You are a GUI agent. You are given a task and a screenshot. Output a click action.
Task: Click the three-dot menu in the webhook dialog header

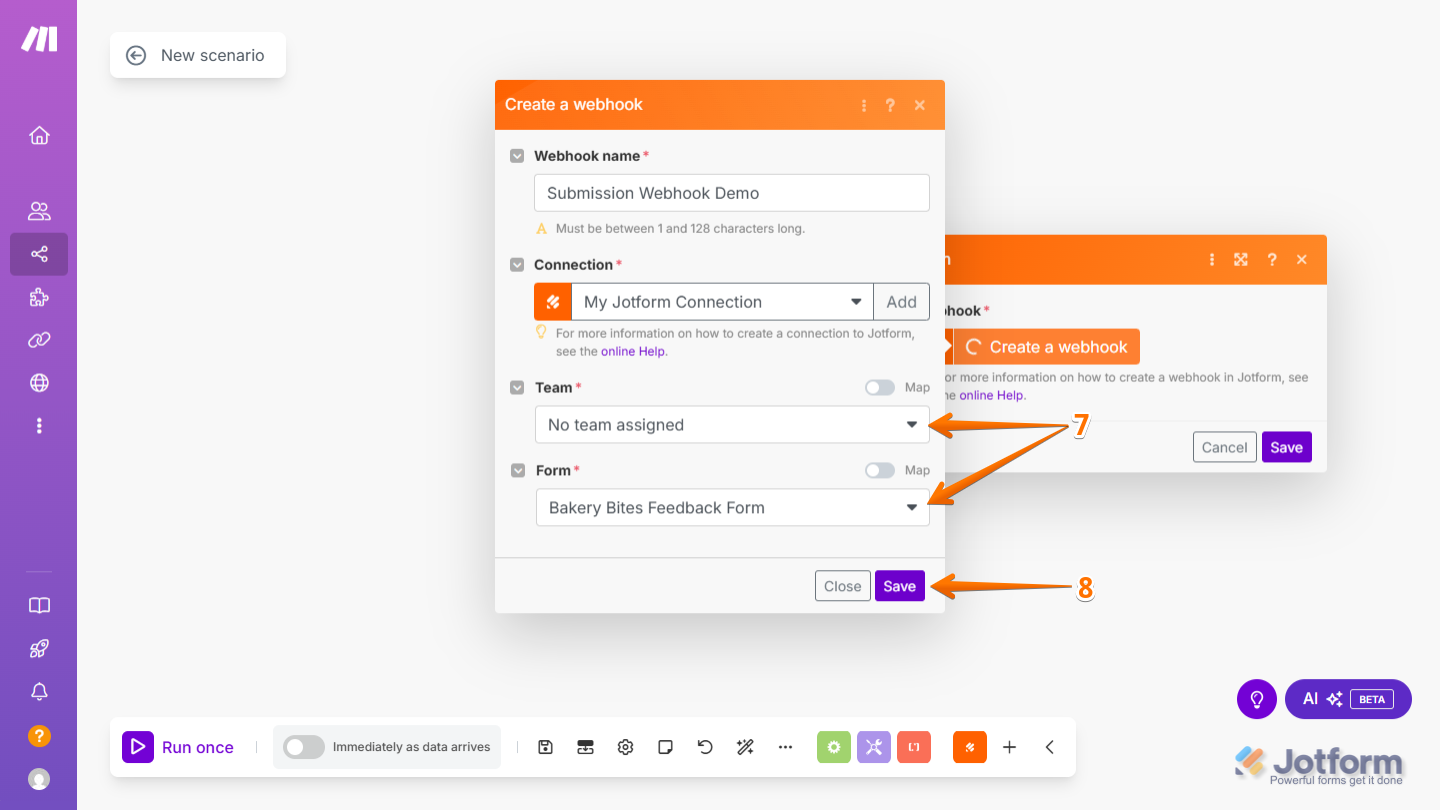click(x=864, y=104)
